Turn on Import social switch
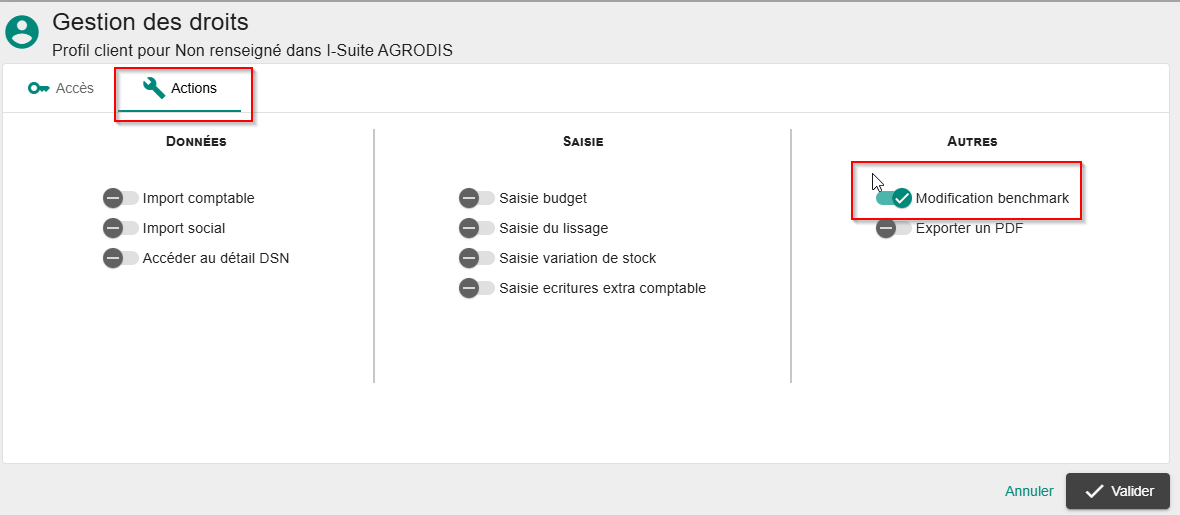The height and width of the screenshot is (515, 1180). pos(121,228)
